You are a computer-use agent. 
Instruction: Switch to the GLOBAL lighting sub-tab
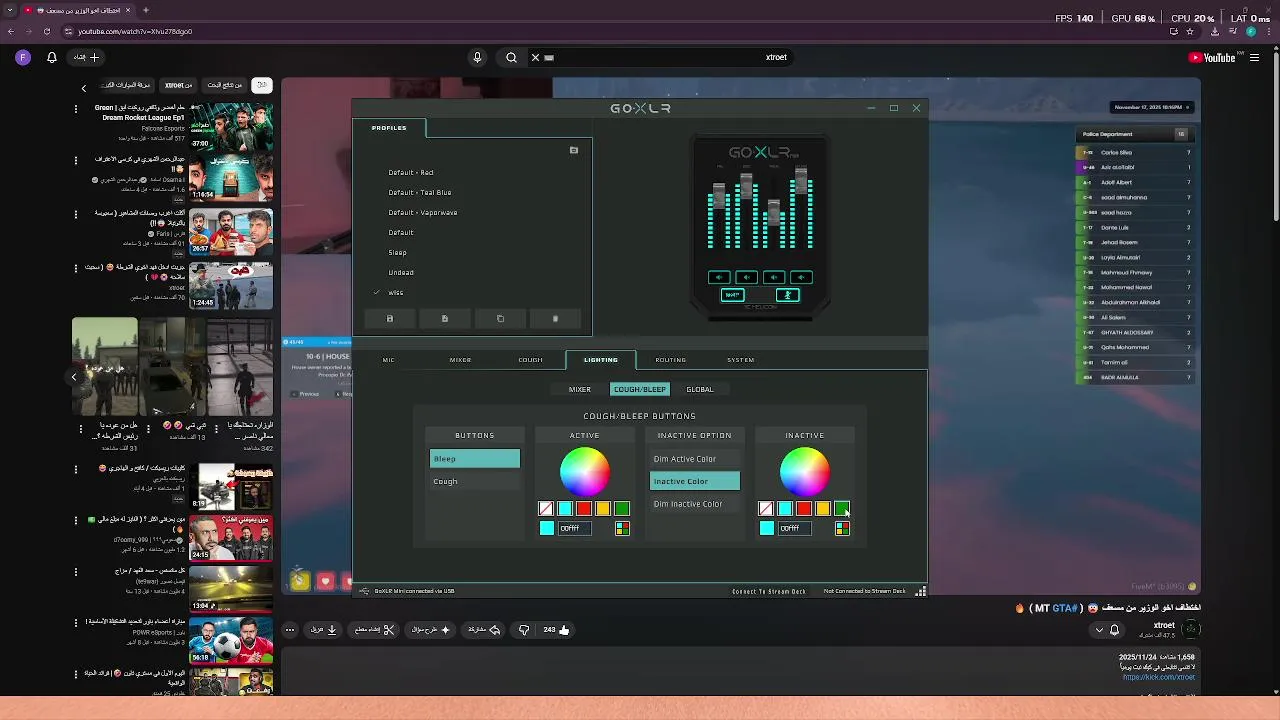(x=700, y=389)
